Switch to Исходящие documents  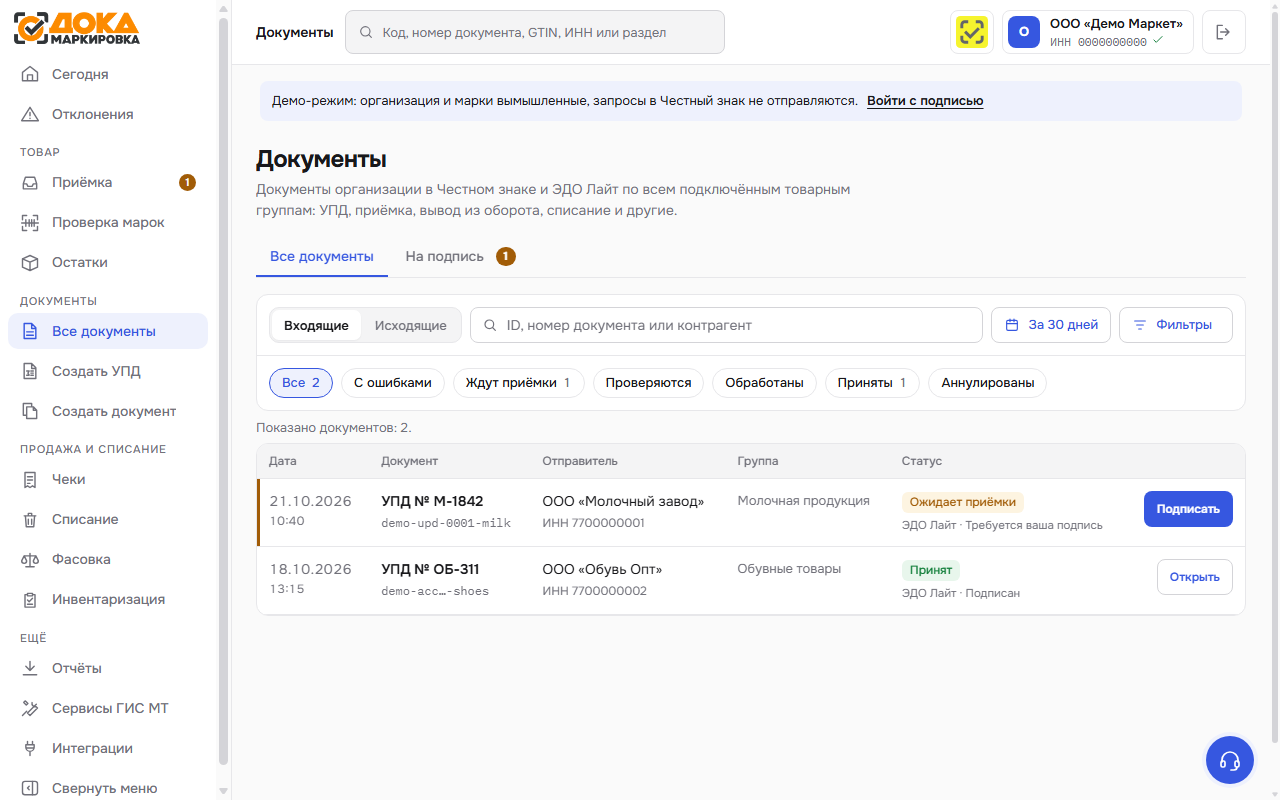click(x=410, y=325)
